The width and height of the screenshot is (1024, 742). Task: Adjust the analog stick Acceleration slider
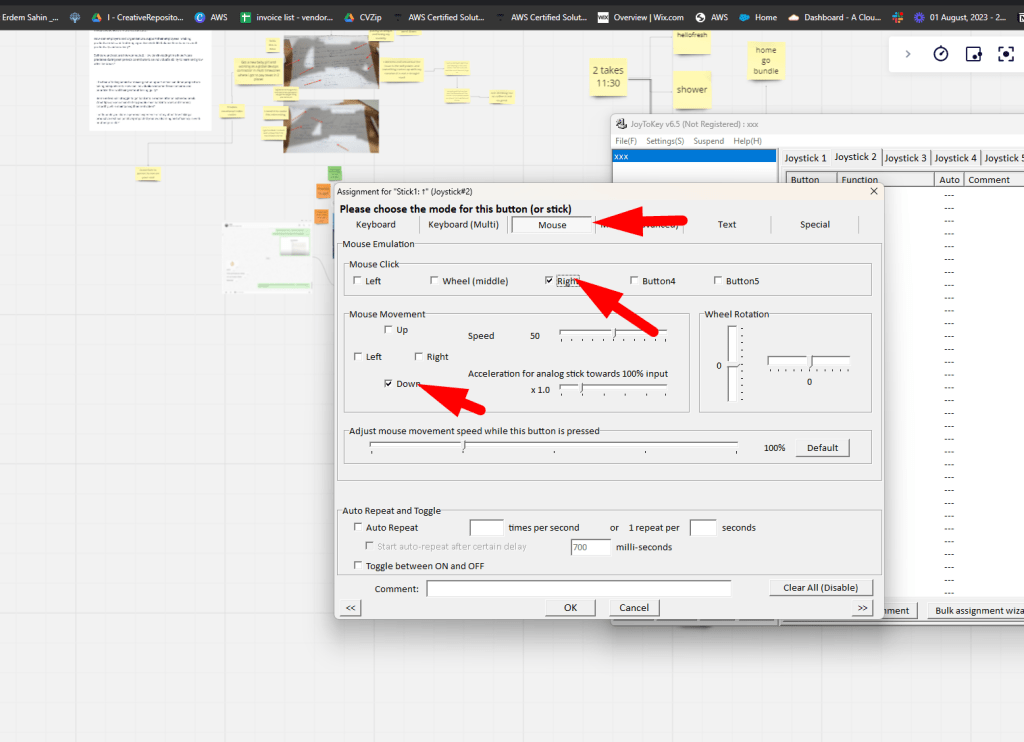(613, 389)
